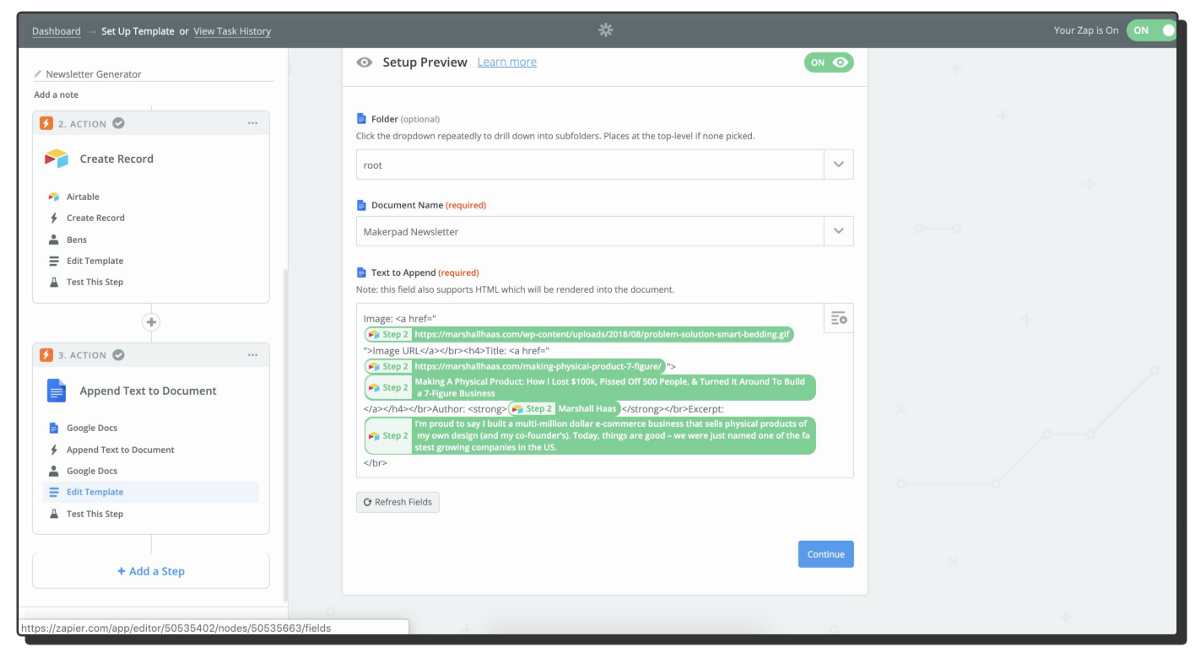Click Refresh Fields button
Screen dimensions: 1200x668
click(x=397, y=502)
